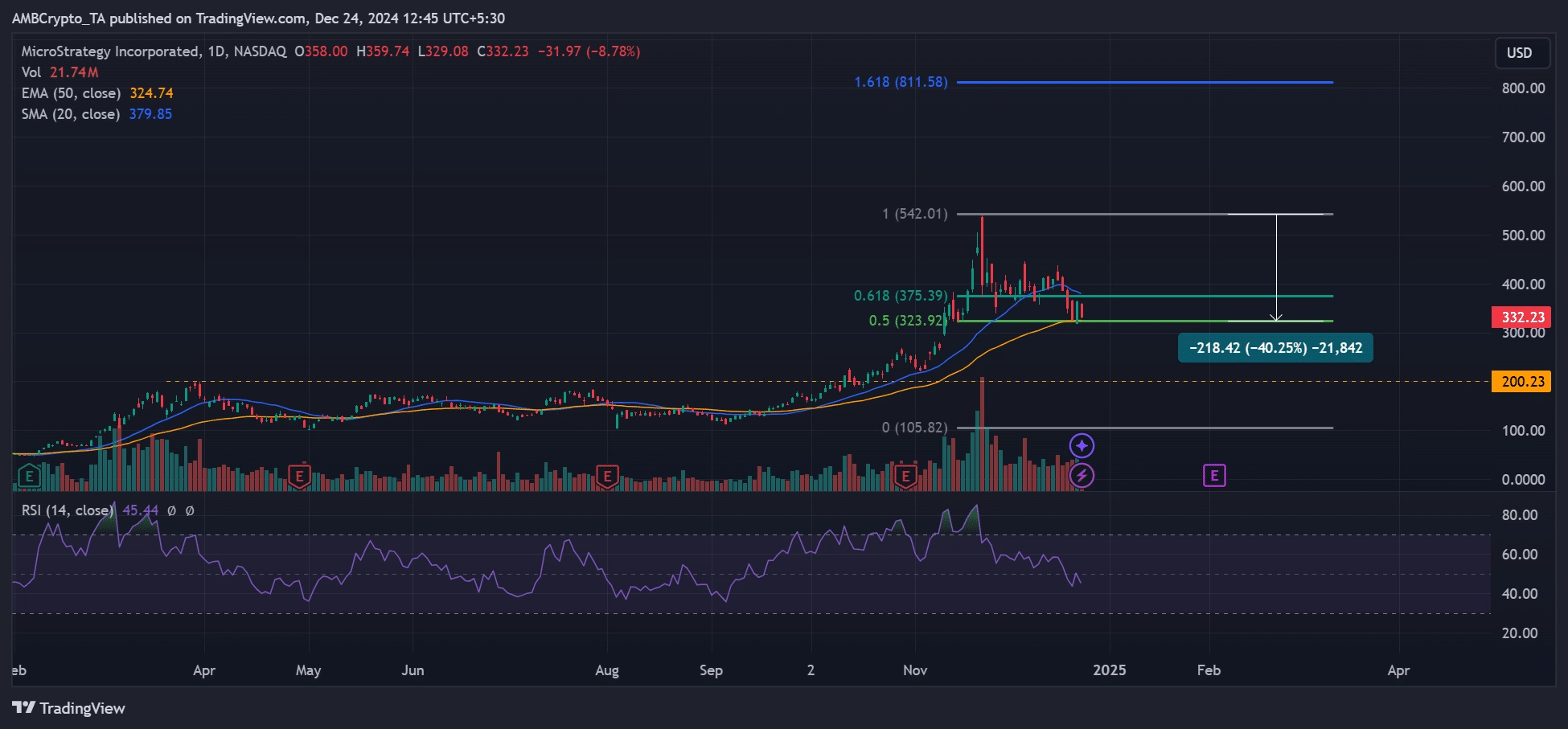This screenshot has height=729, width=1568.
Task: Click the purple upcoming earnings E marker
Action: point(1214,476)
